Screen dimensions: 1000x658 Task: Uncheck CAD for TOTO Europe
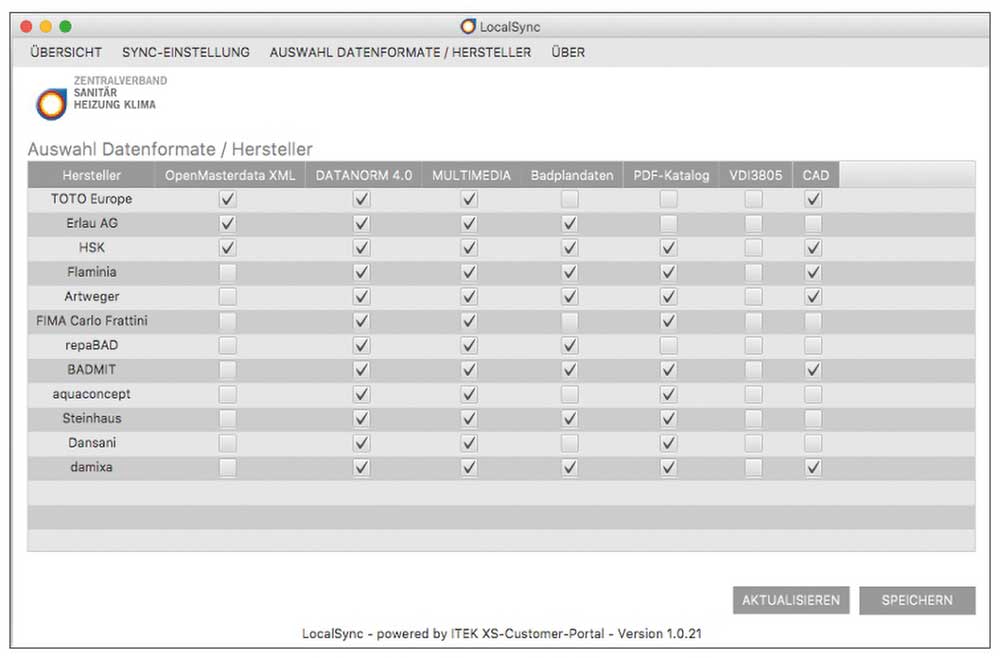pos(812,199)
